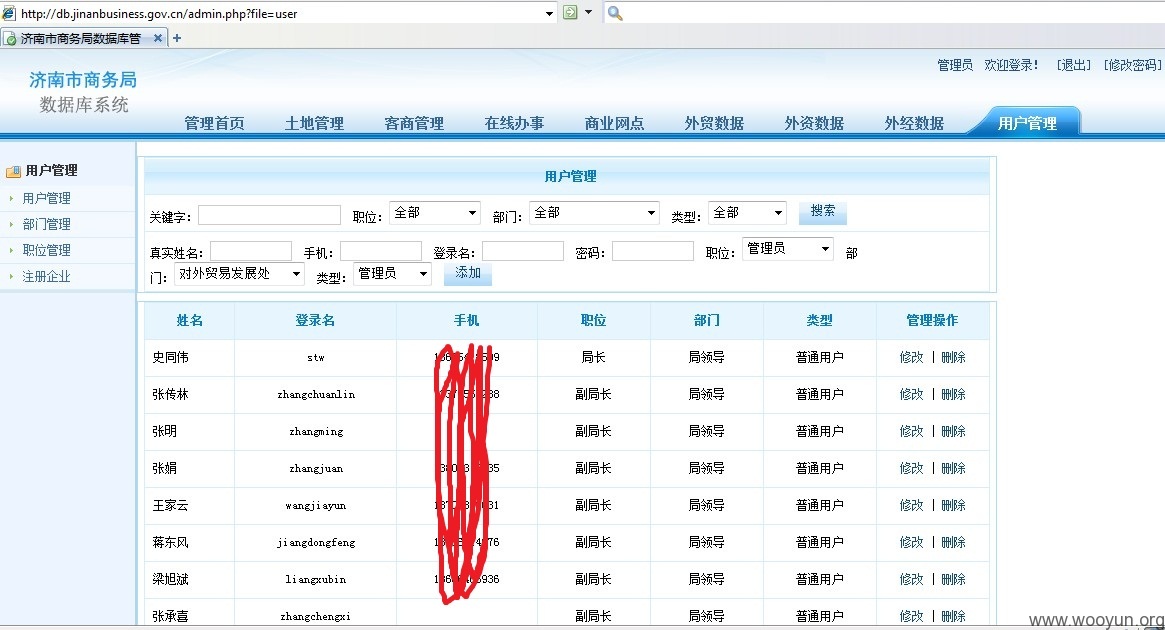Open the 在线办事 nav tab

514,123
